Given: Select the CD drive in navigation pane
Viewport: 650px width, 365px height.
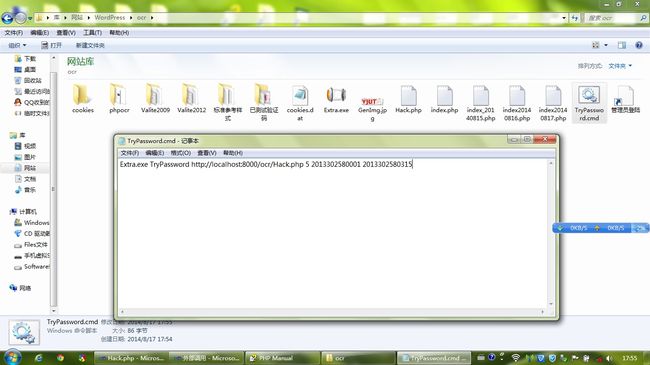Looking at the screenshot, I should click(32, 234).
